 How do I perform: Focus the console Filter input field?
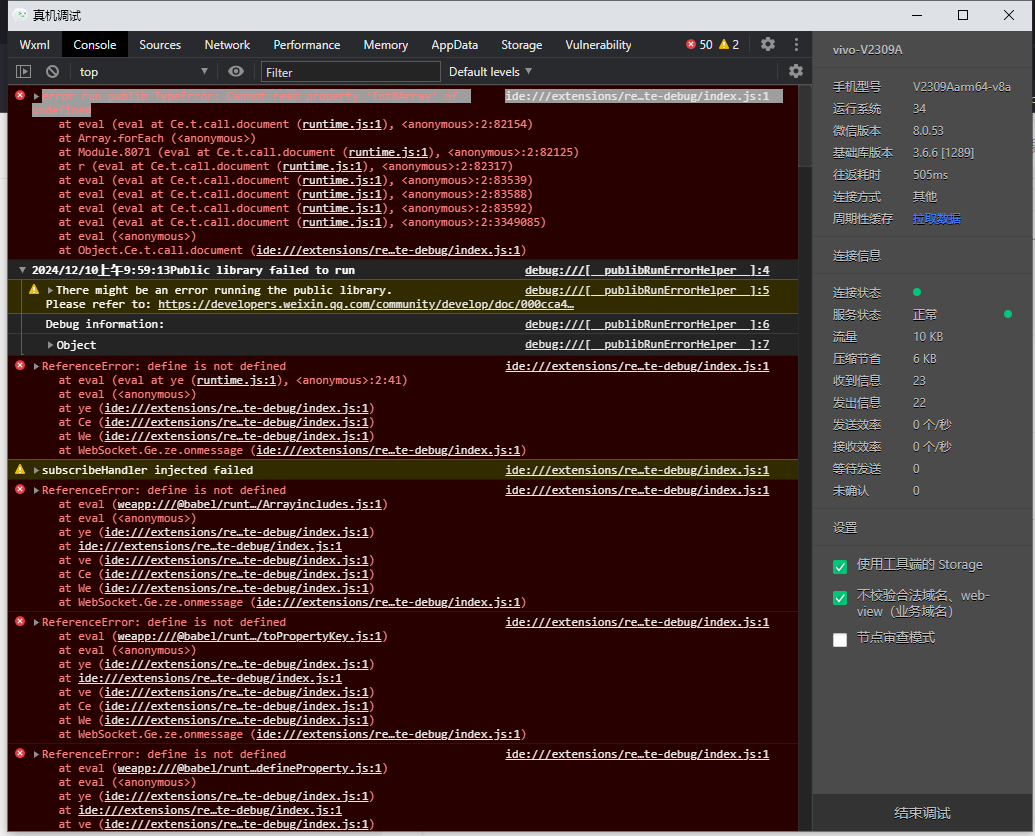pos(351,72)
